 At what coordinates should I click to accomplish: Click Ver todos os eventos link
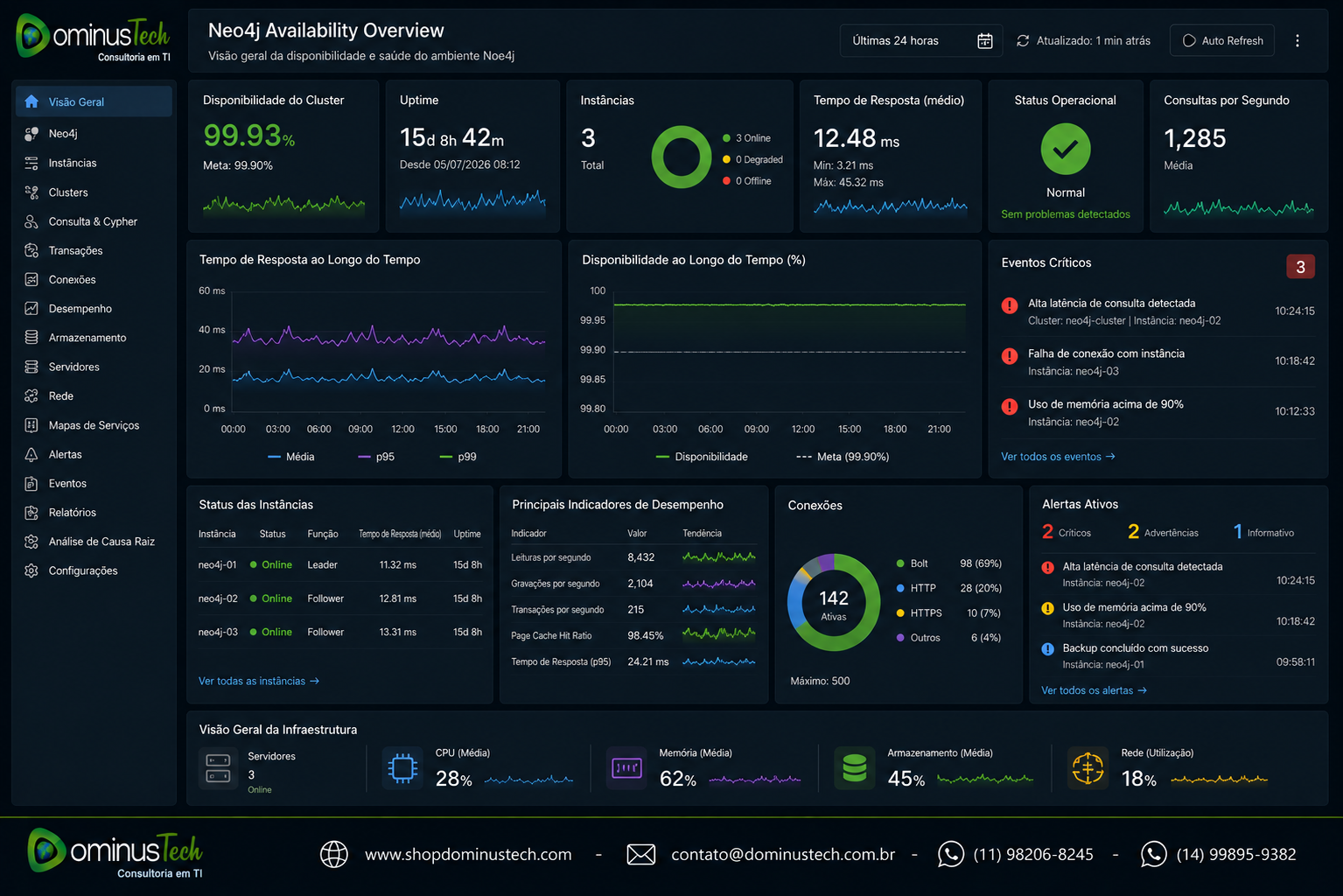coord(1058,457)
